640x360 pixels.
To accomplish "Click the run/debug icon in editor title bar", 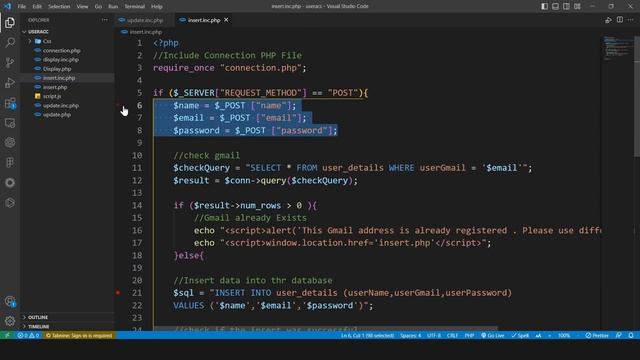I will (608, 20).
